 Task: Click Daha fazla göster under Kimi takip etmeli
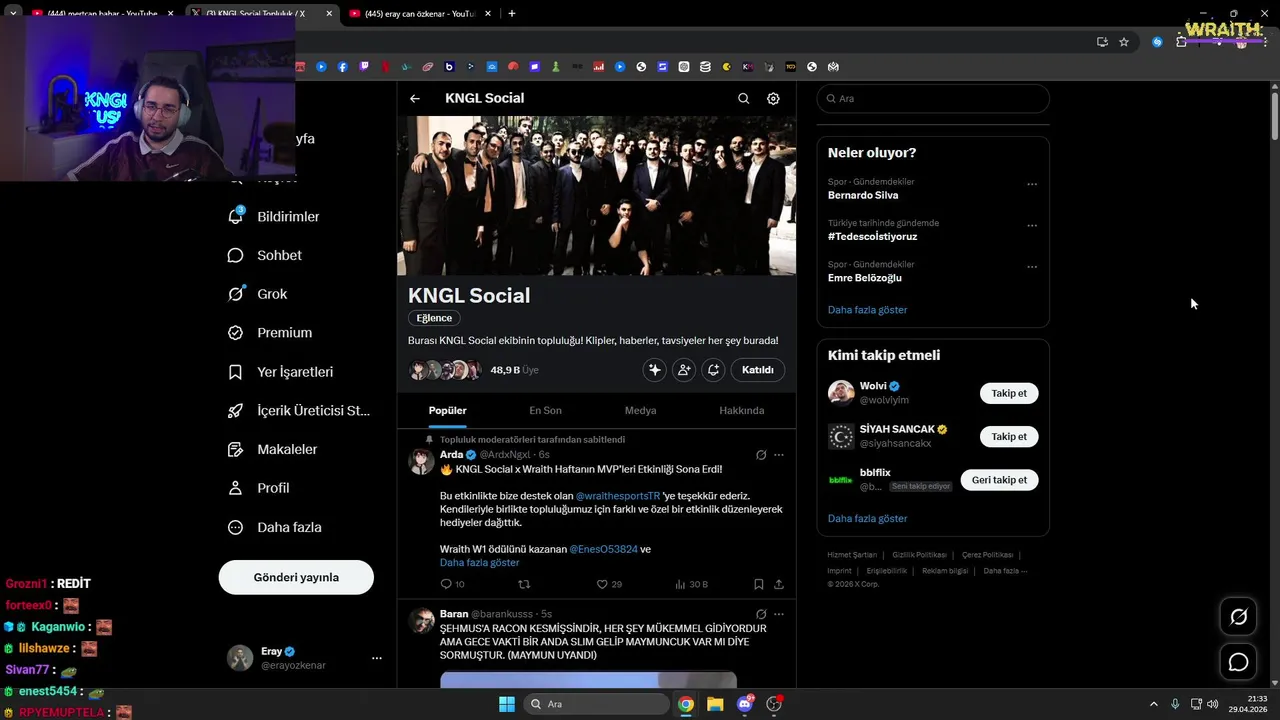click(x=867, y=519)
